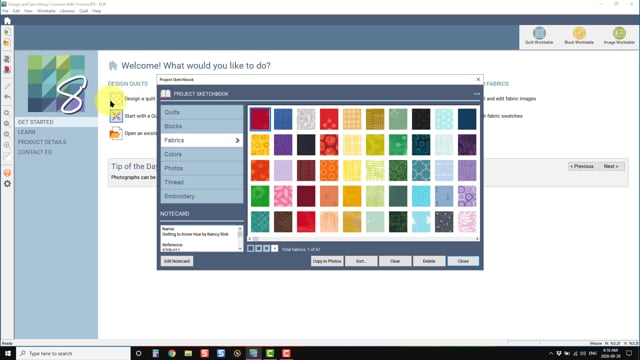Click the Previous tip button
Image resolution: width=640 pixels, height=360 pixels.
coord(582,166)
